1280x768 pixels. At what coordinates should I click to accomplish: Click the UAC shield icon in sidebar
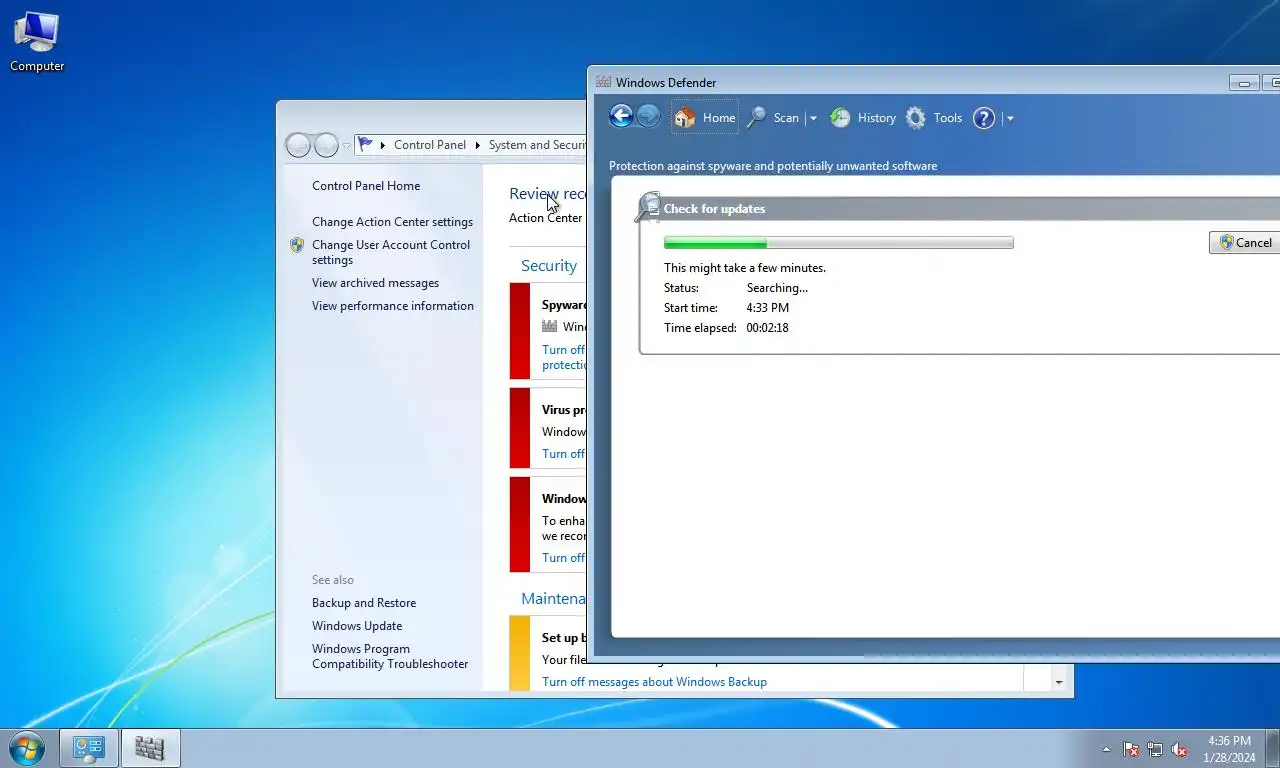tap(297, 245)
